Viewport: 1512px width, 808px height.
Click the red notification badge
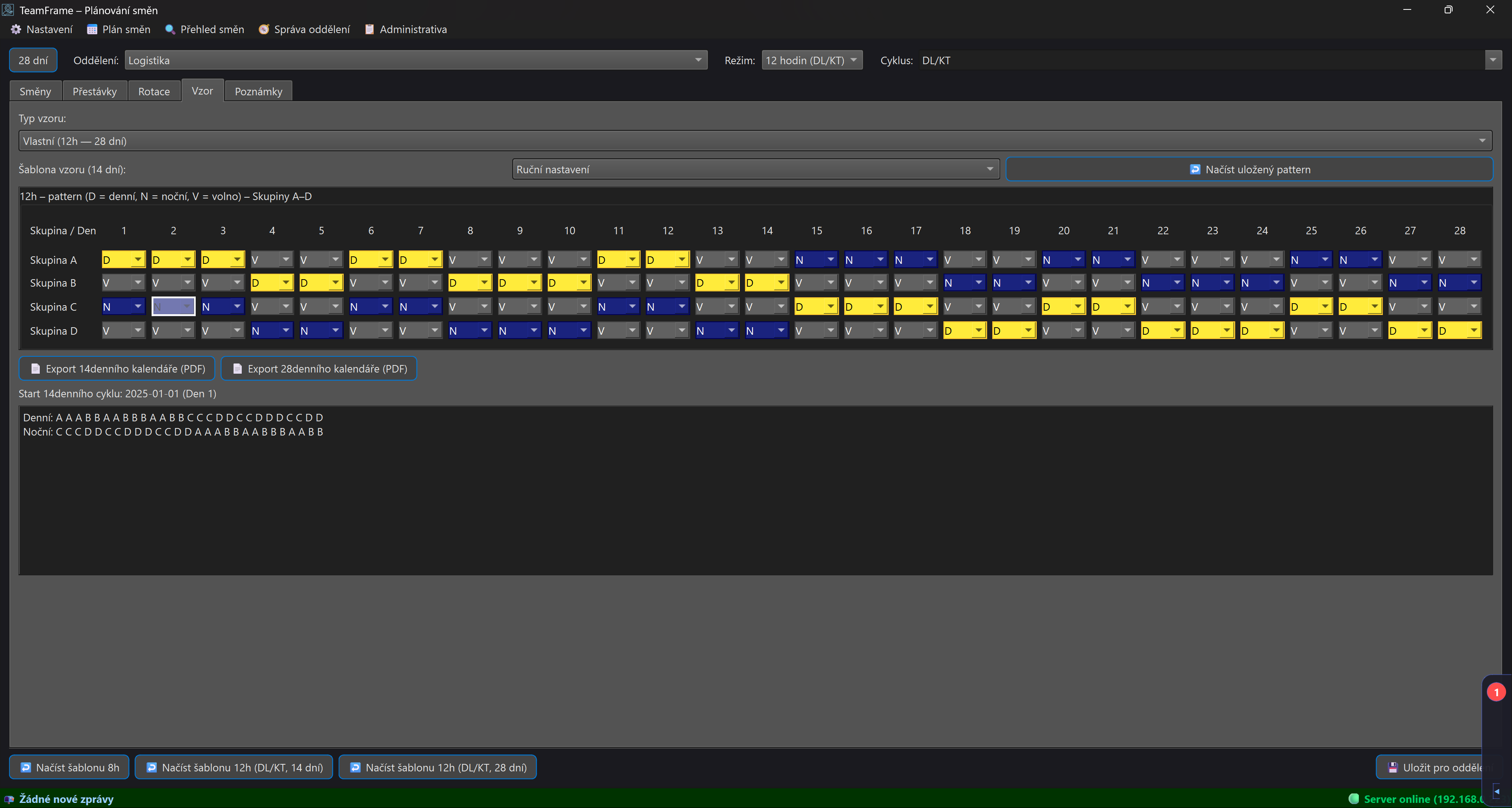point(1496,692)
